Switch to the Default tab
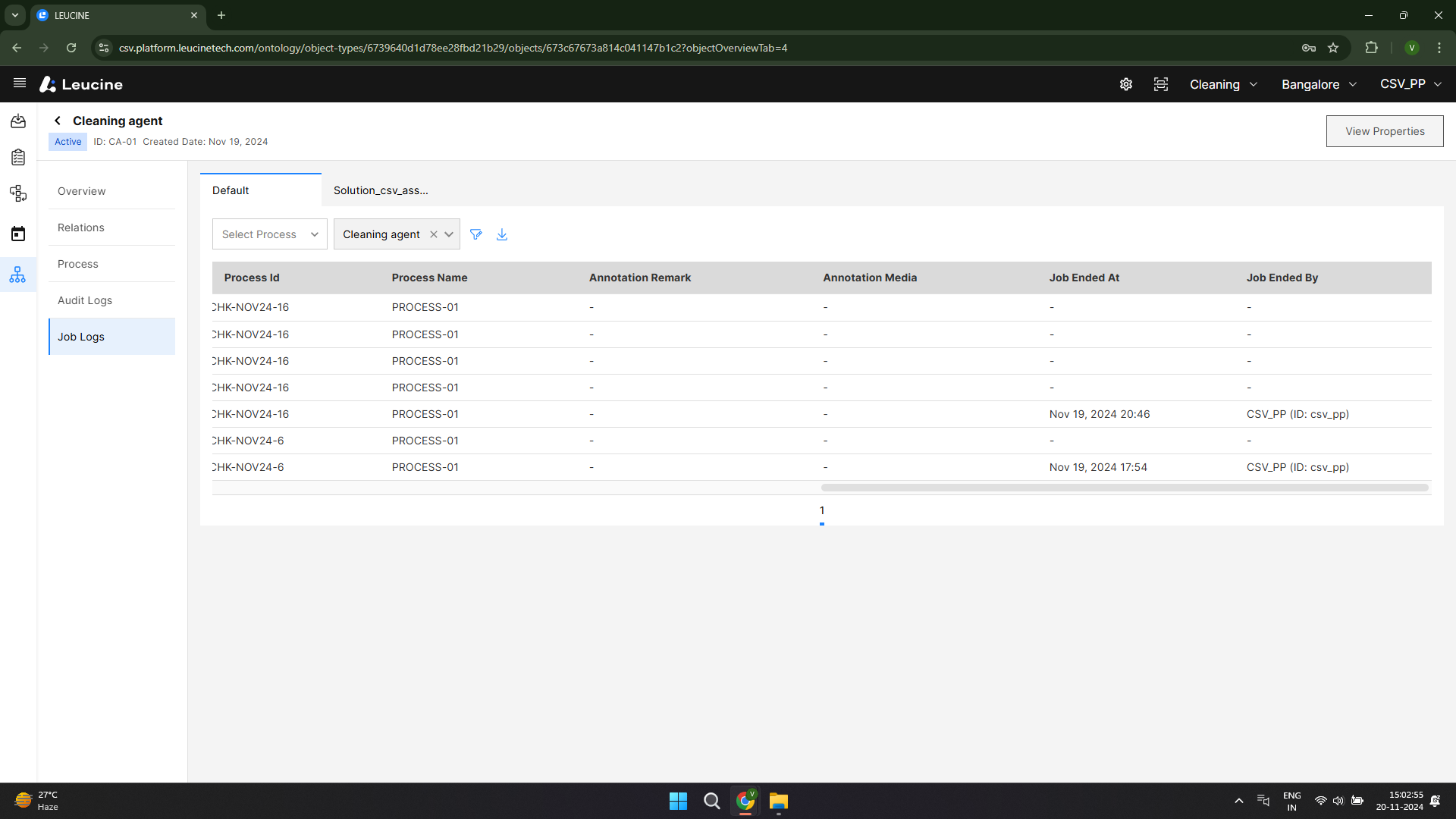1456x819 pixels. tap(261, 190)
